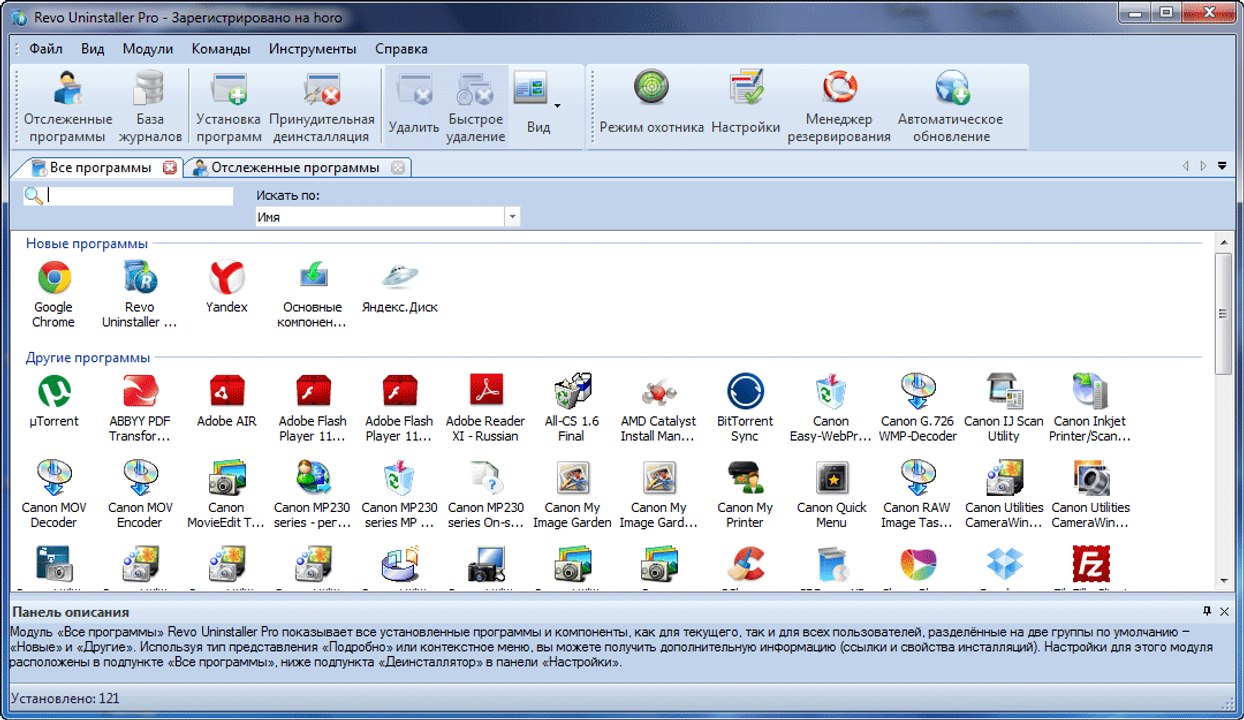Open the Модули menu
The image size is (1244, 720).
(x=148, y=48)
